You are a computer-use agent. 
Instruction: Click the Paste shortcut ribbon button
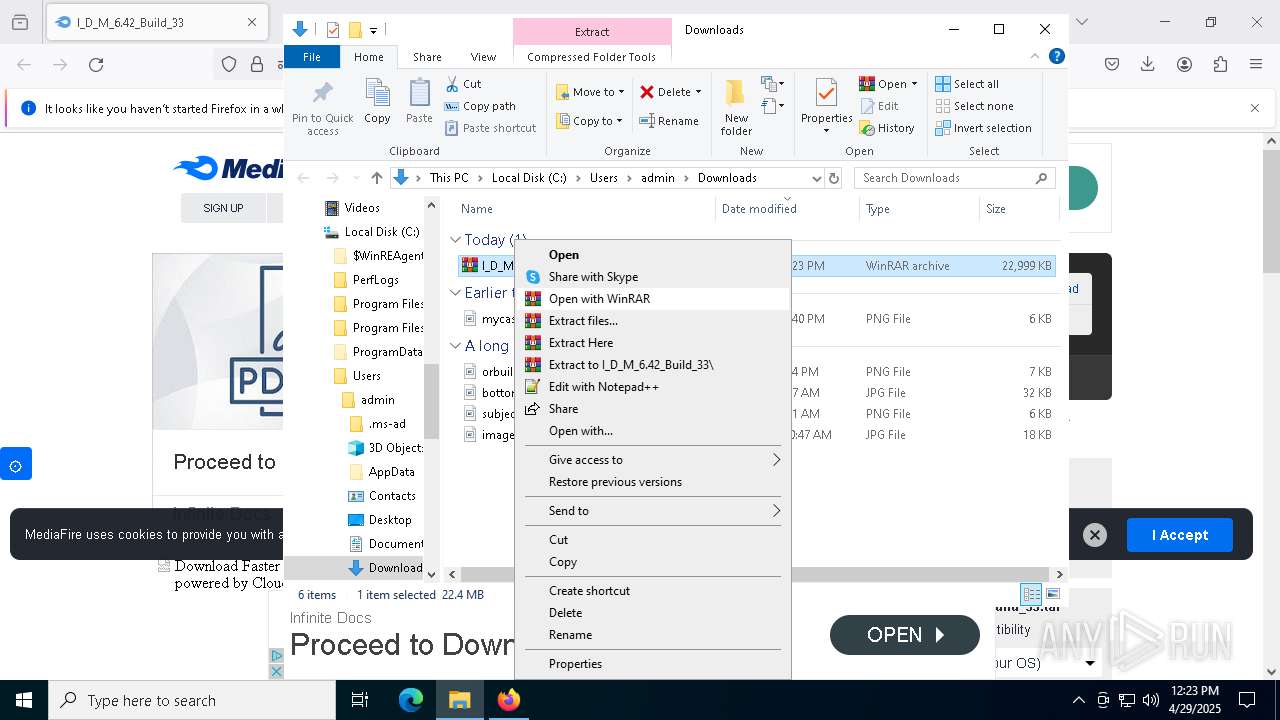coord(490,128)
